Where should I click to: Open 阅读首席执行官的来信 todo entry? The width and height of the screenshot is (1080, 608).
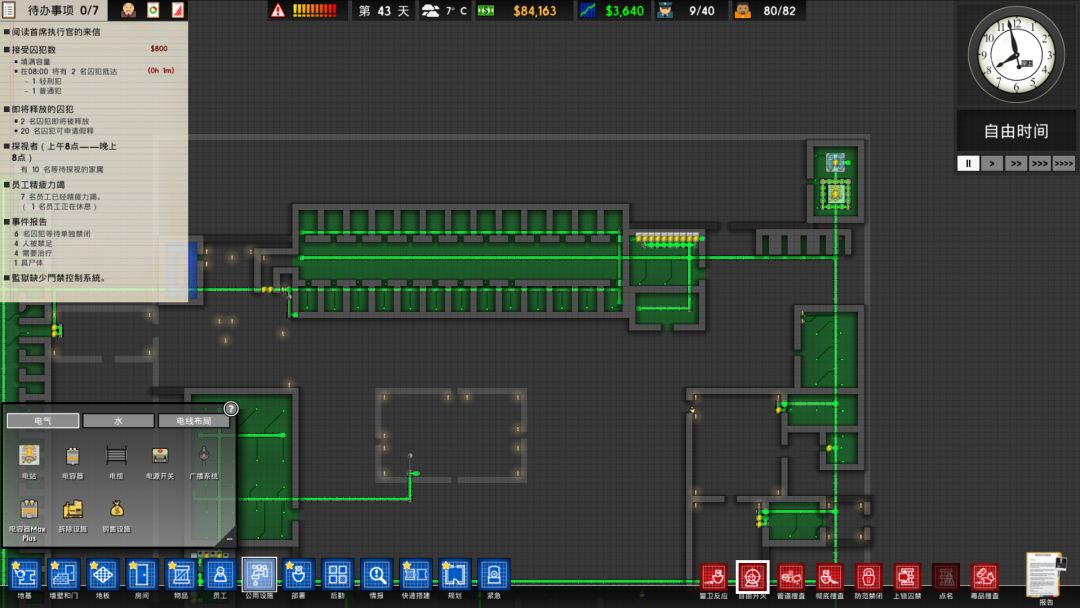tap(56, 32)
